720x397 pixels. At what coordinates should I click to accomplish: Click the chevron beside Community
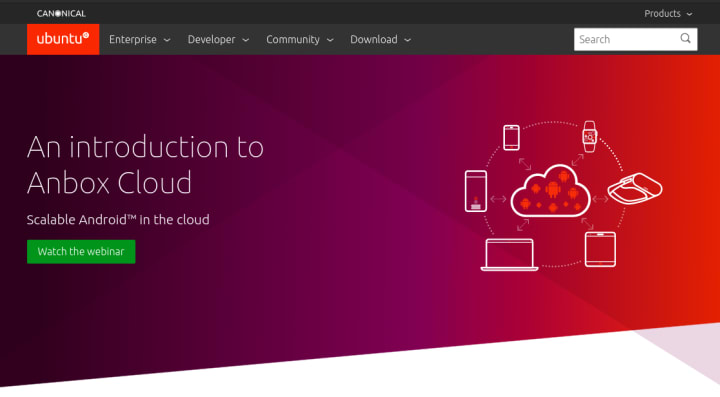[330, 40]
